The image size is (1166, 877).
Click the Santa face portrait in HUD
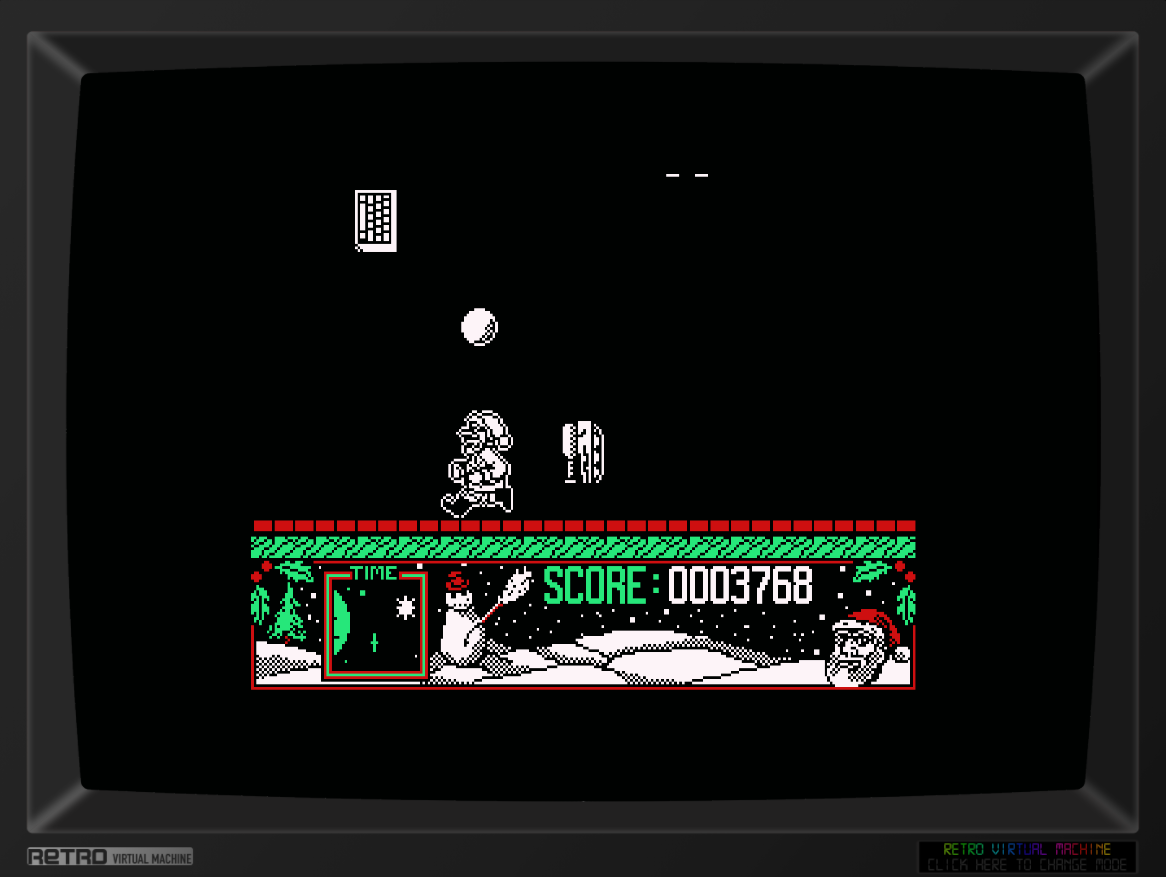point(867,647)
